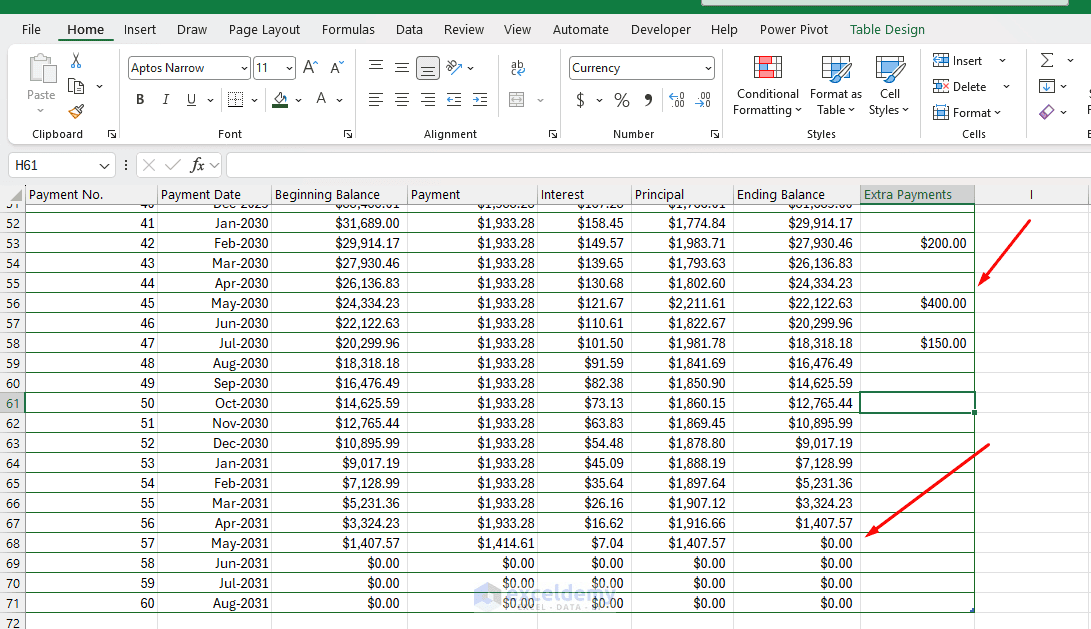The width and height of the screenshot is (1091, 629).
Task: Toggle Center horizontal alignment
Action: coord(401,99)
